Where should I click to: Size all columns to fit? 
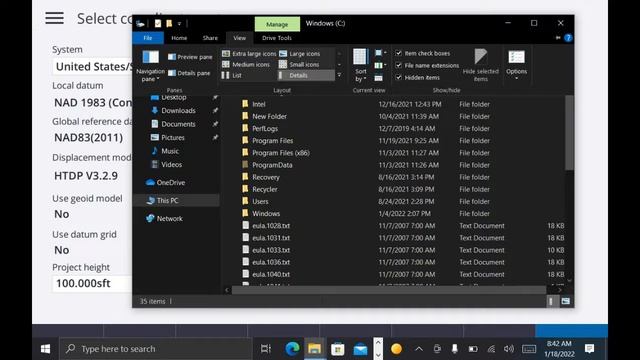(378, 78)
